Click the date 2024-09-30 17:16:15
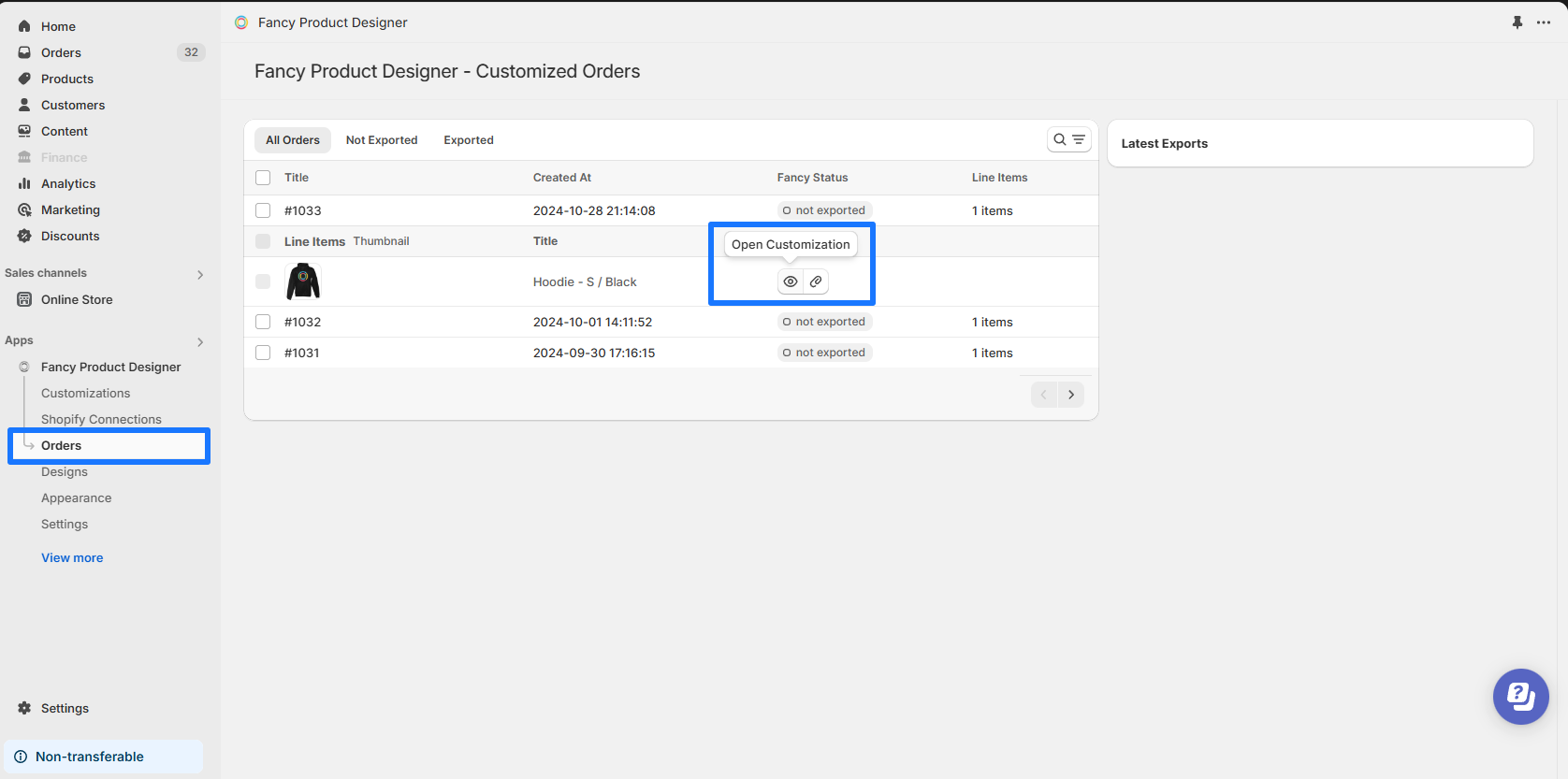The height and width of the screenshot is (779, 1568). tap(594, 353)
